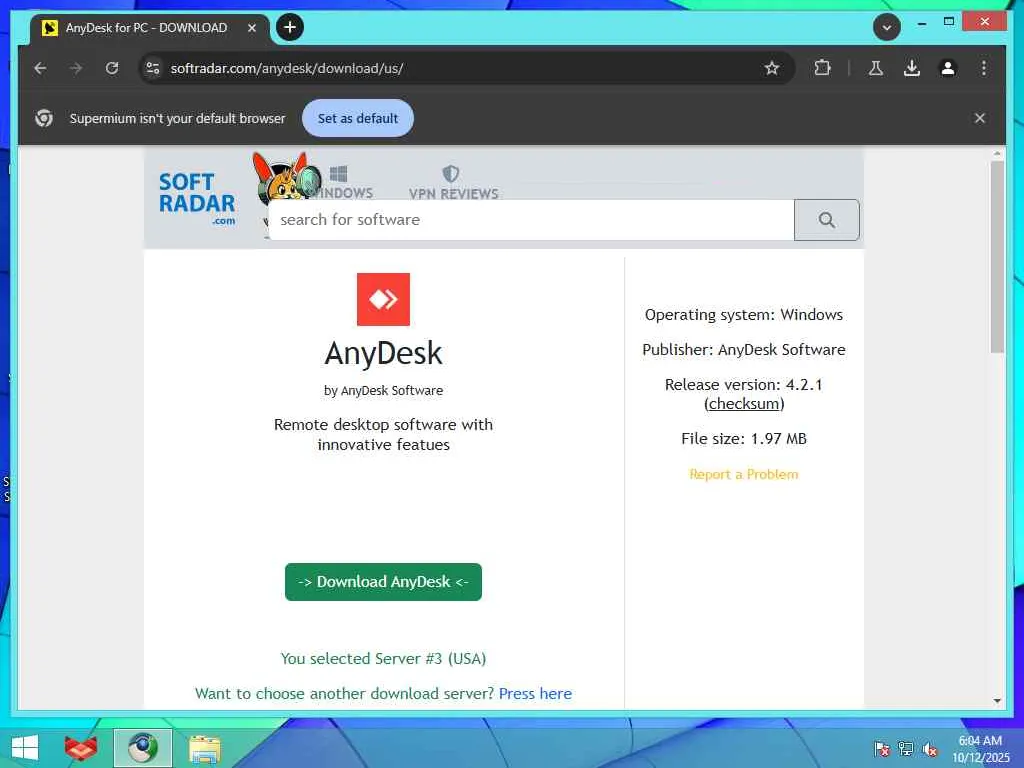Viewport: 1024px width, 768px height.
Task: Show browser downloads
Action: tap(912, 68)
